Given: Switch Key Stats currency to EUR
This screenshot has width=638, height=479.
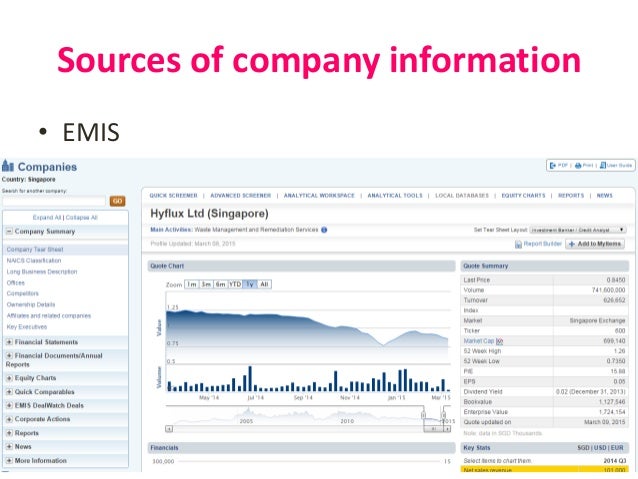Looking at the screenshot, I should [x=617, y=448].
